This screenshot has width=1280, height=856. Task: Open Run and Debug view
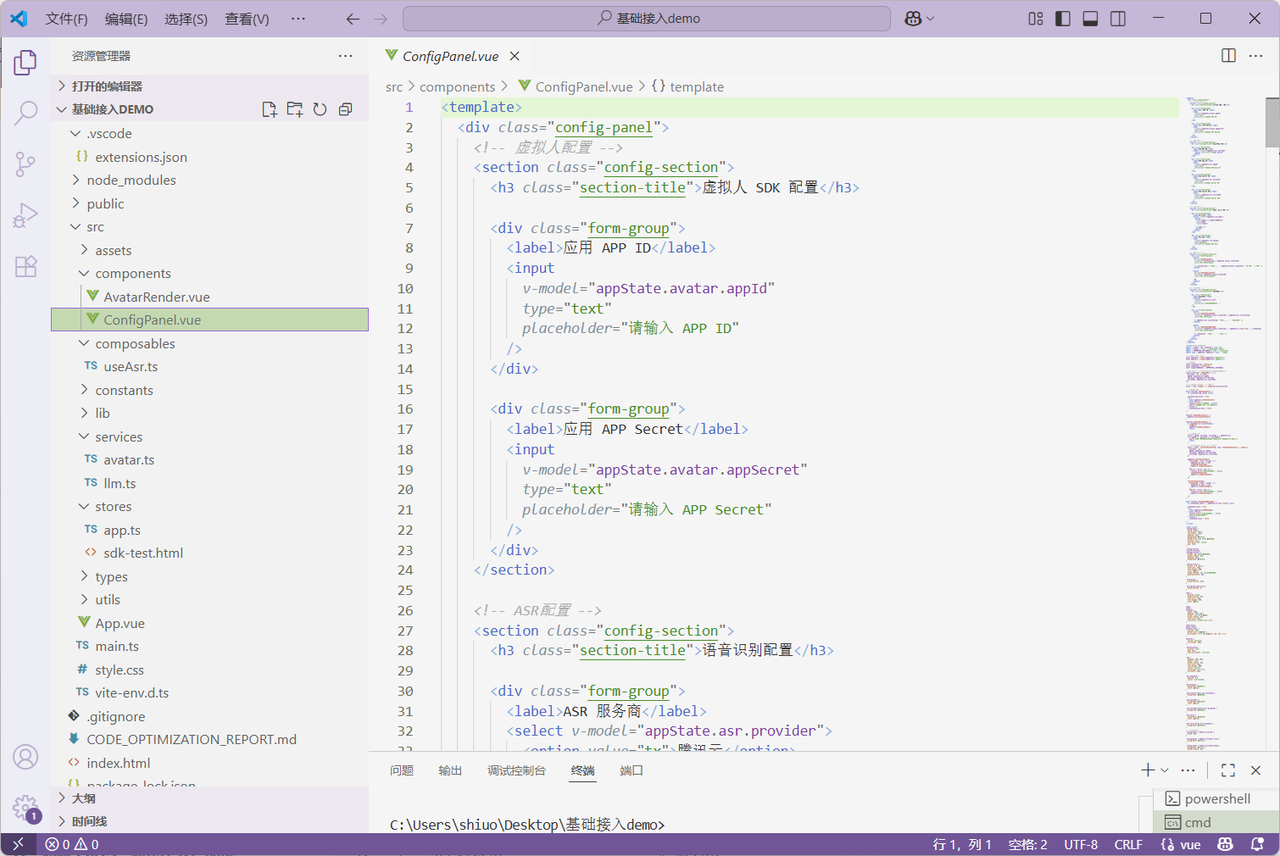click(26, 215)
